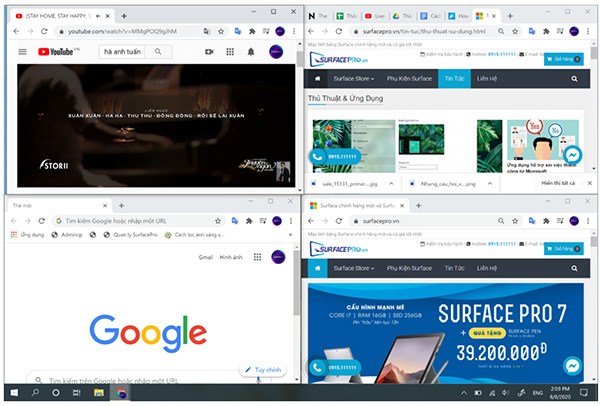Viewport: 600px width, 406px height.
Task: Expand Surface Store dropdown in top-right window
Action: (x=353, y=79)
